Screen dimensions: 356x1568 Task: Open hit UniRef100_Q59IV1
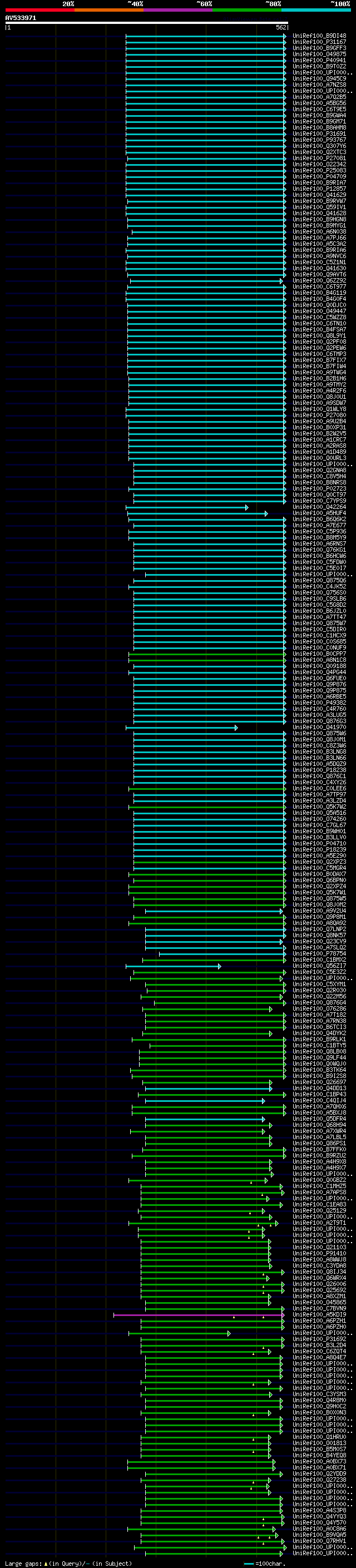(x=319, y=207)
